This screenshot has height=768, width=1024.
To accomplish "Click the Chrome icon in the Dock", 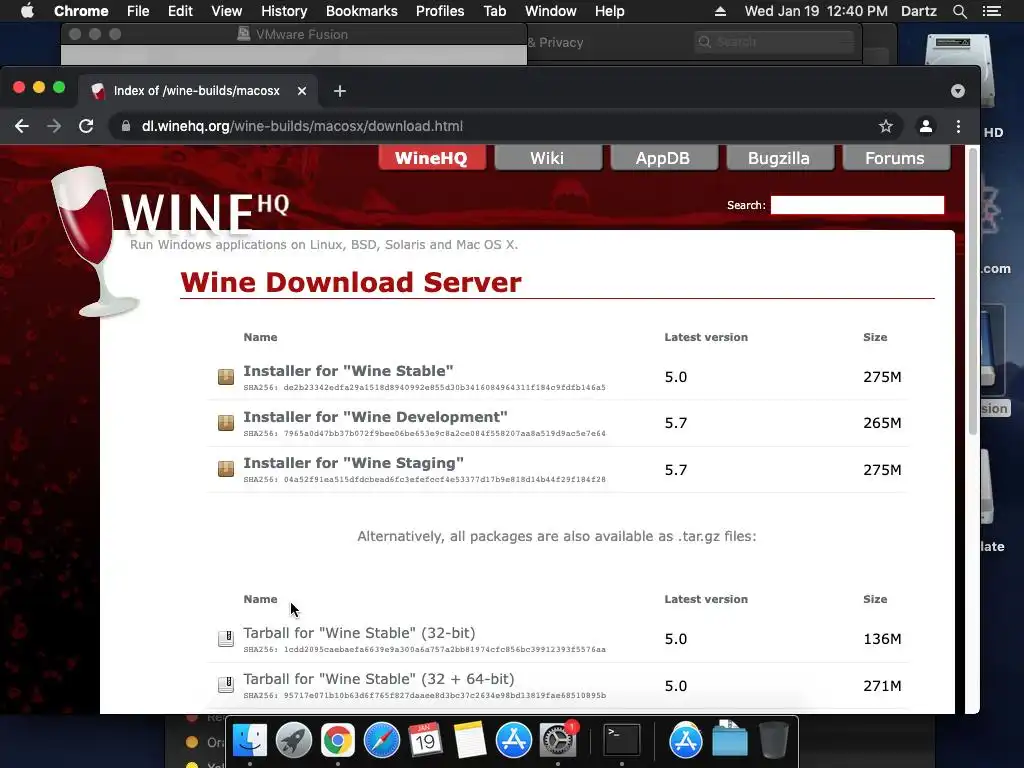I will 337,740.
